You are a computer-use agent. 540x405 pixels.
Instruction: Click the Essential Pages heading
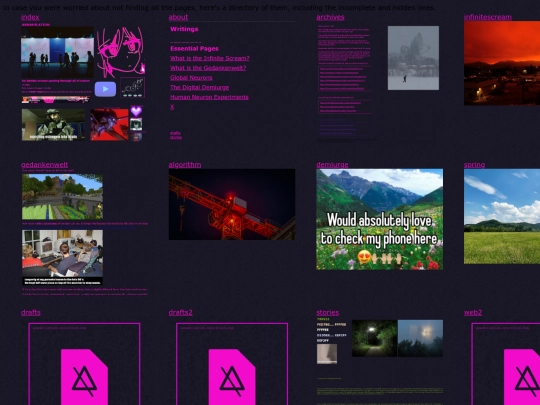194,49
